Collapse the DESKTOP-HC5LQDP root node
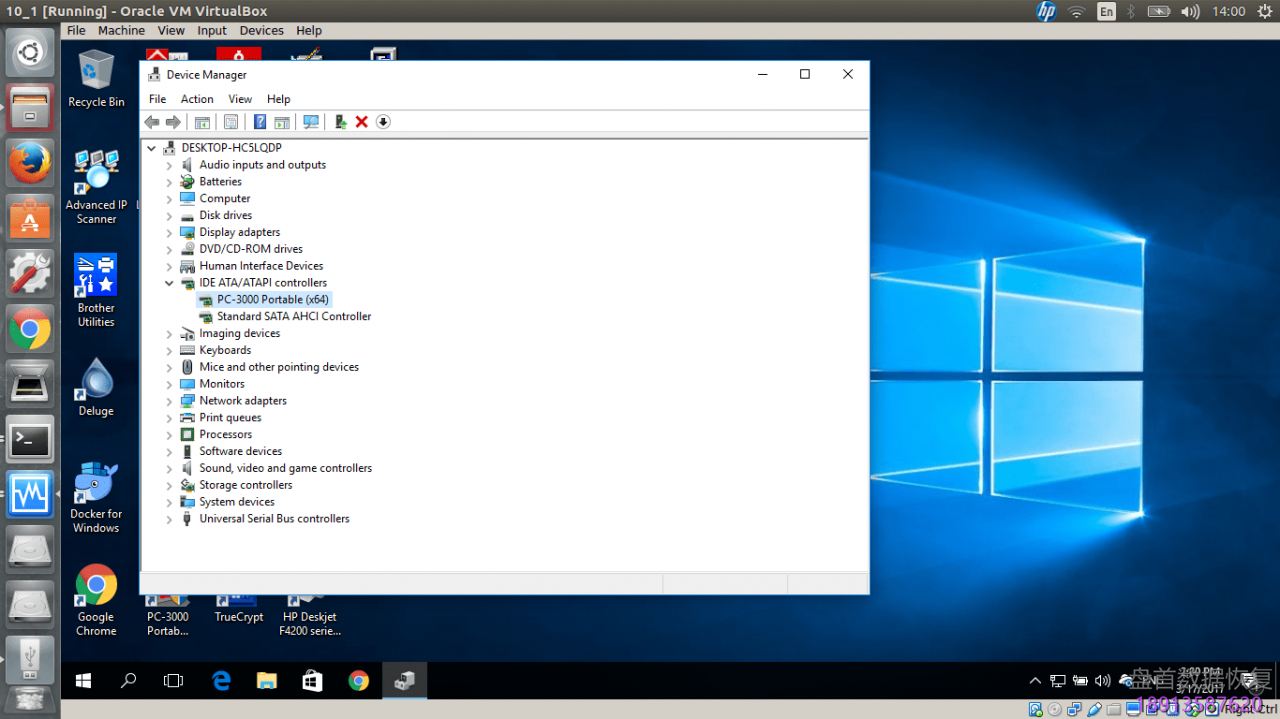This screenshot has width=1280, height=719. point(152,148)
